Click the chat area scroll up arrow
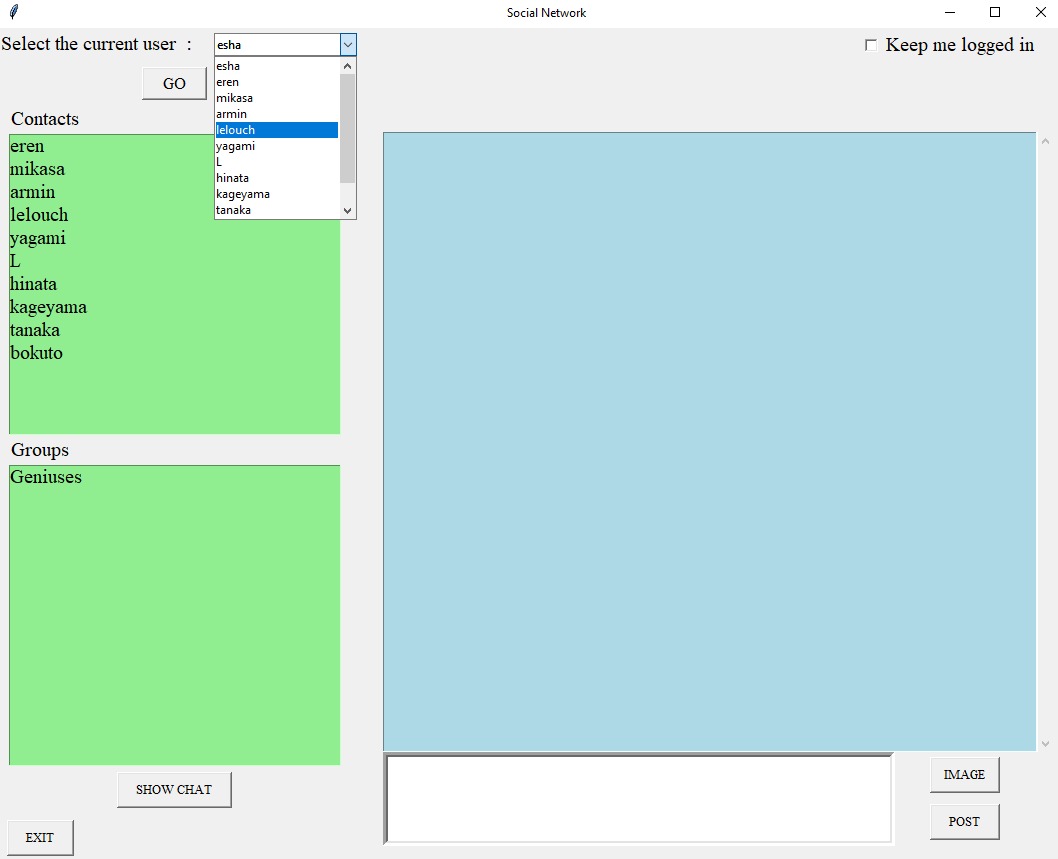 (x=1045, y=141)
